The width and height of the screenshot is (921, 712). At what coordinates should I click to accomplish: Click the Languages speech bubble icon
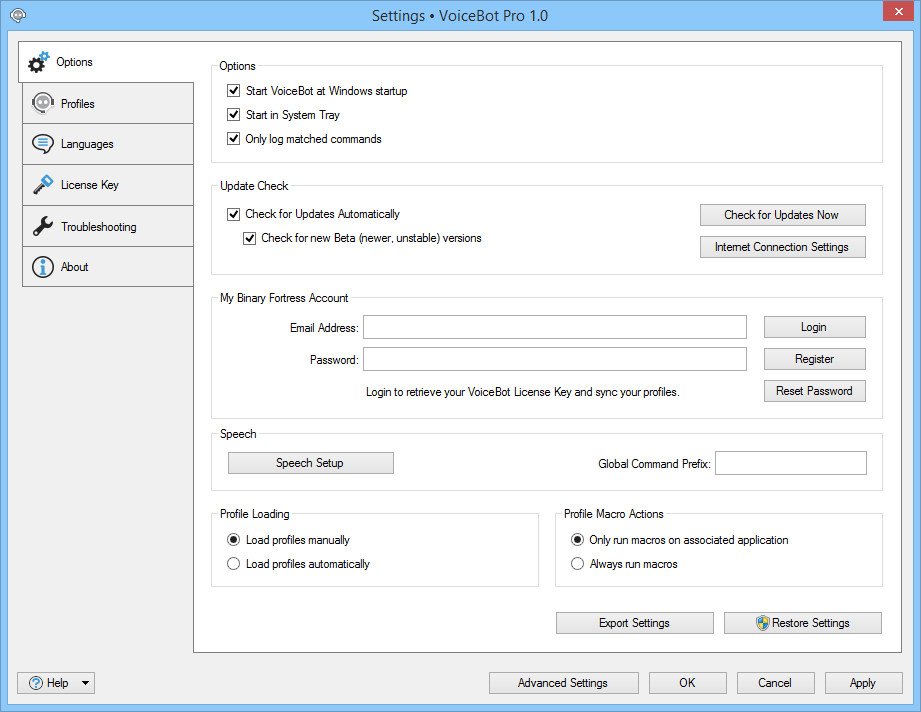42,144
